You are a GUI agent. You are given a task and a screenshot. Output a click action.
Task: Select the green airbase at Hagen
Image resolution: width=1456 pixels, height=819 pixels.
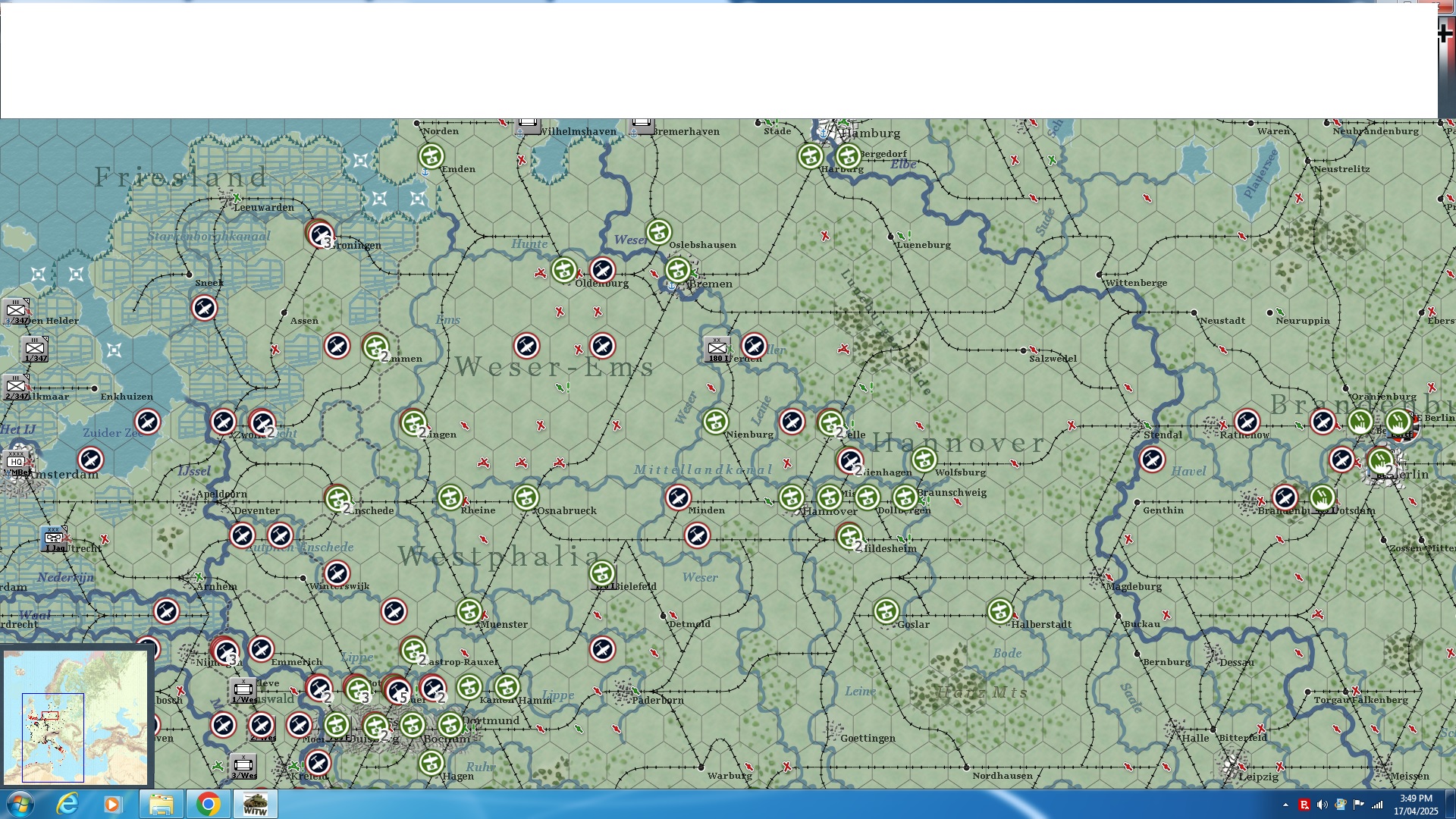coord(431,763)
